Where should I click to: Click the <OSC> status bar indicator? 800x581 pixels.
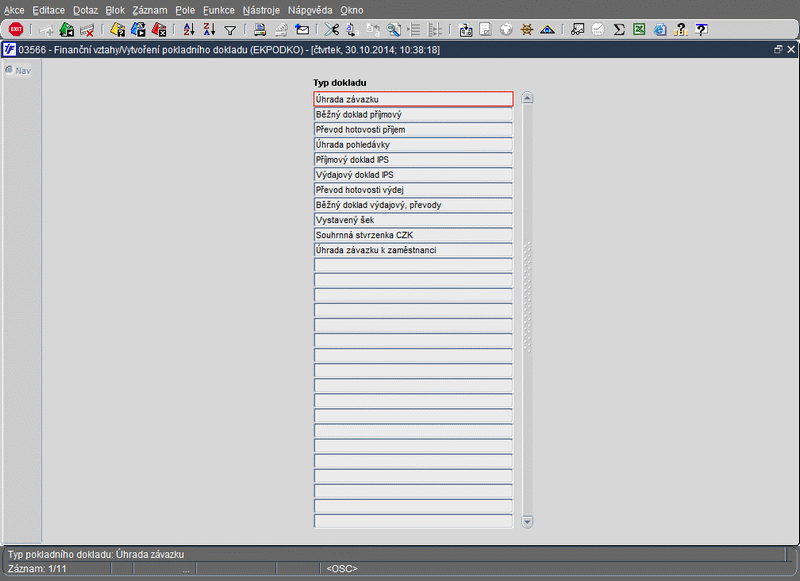click(342, 569)
